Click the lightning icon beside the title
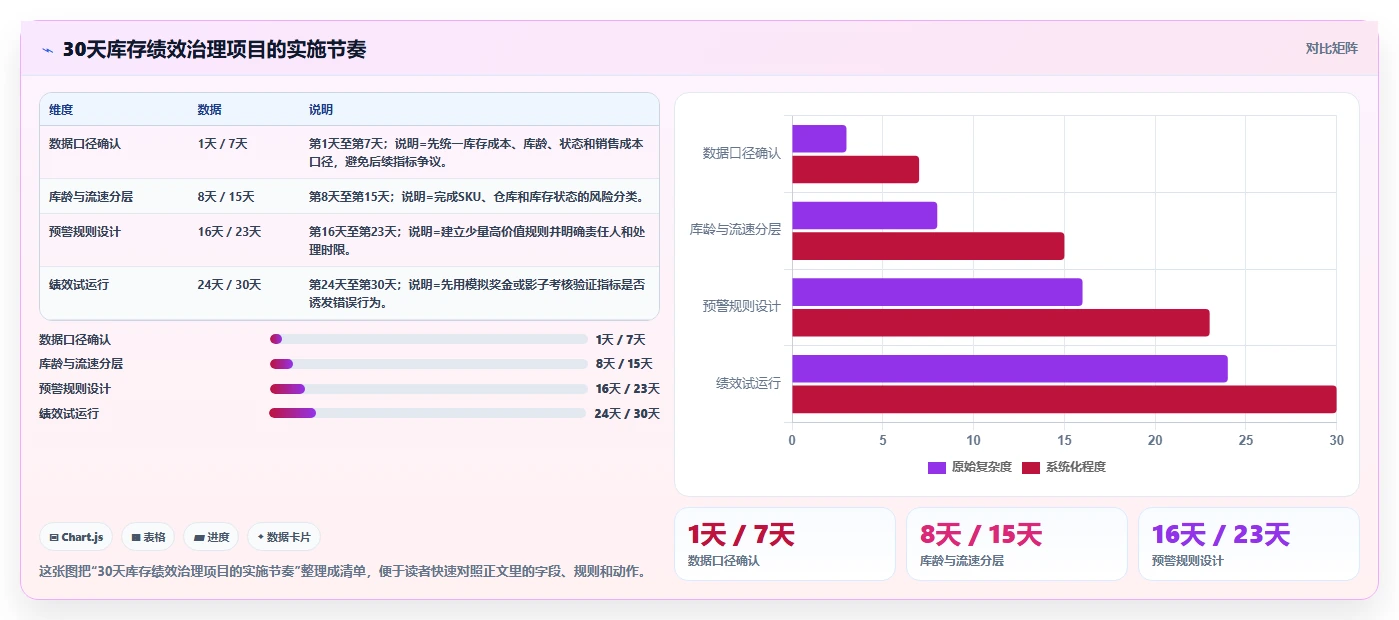Image resolution: width=1399 pixels, height=620 pixels. (x=47, y=50)
